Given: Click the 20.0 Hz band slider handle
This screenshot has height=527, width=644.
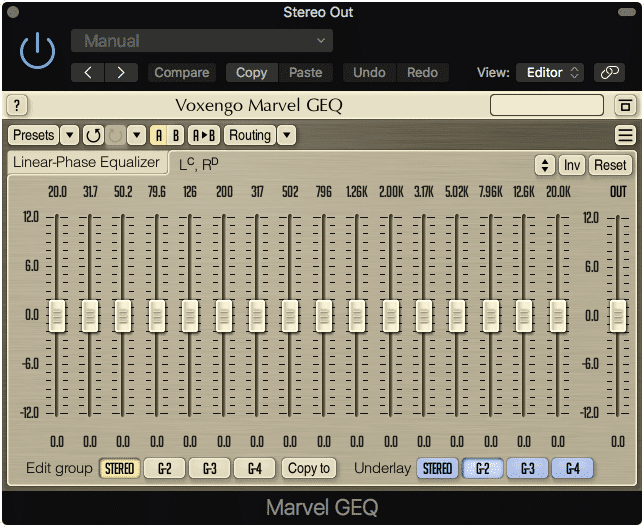Looking at the screenshot, I should pos(57,315).
